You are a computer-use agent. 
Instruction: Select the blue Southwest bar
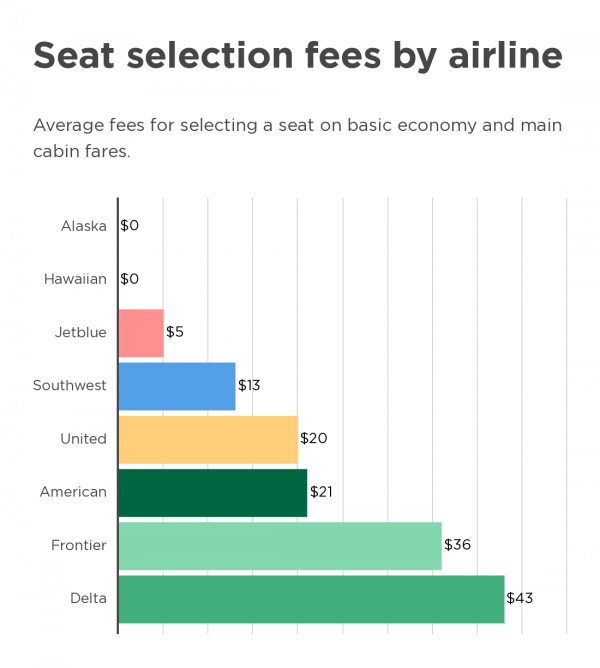pos(177,386)
